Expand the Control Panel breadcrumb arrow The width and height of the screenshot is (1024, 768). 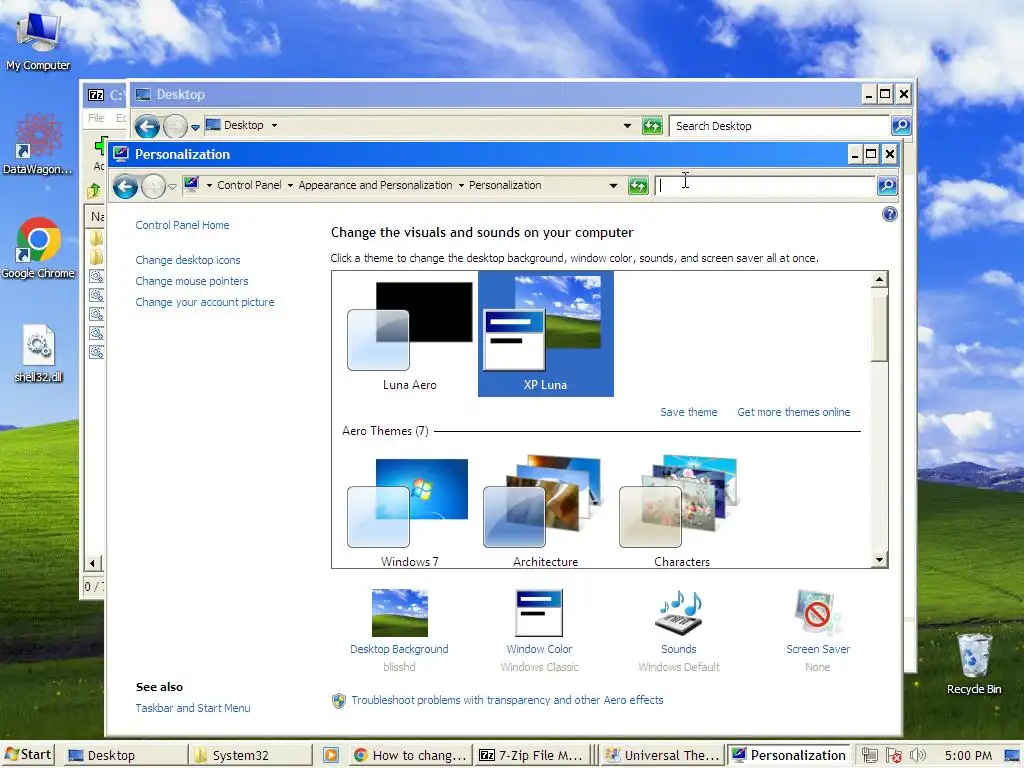[290, 185]
